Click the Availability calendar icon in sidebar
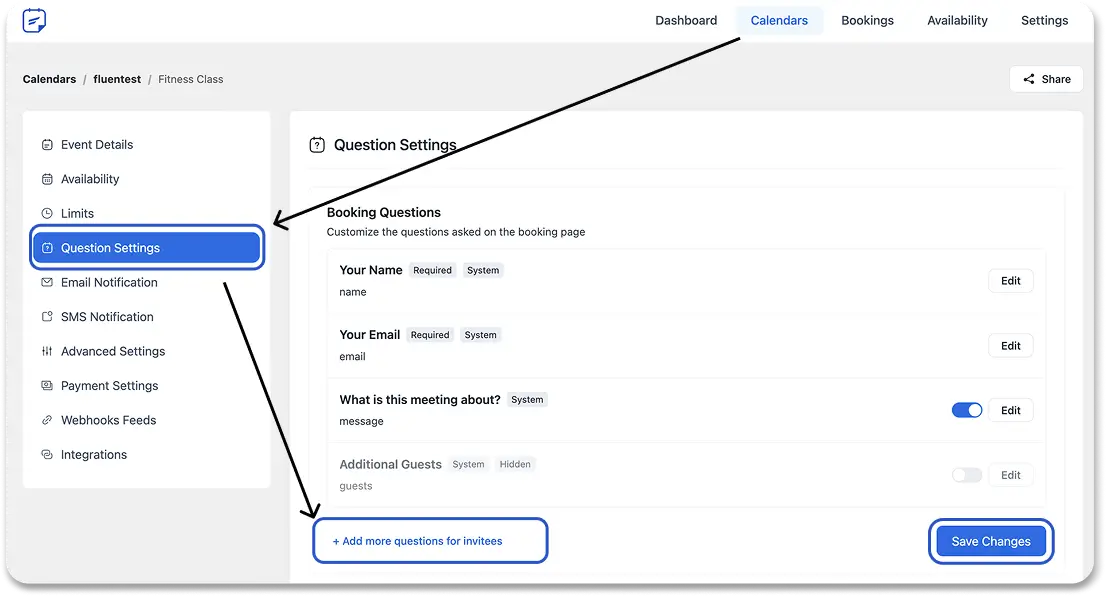 (x=47, y=179)
